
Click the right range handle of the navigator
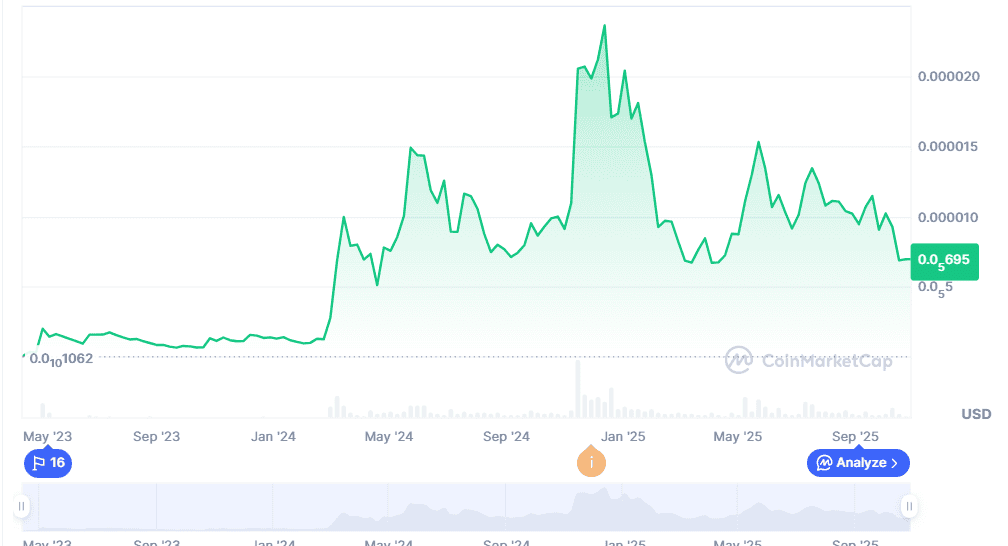(909, 507)
